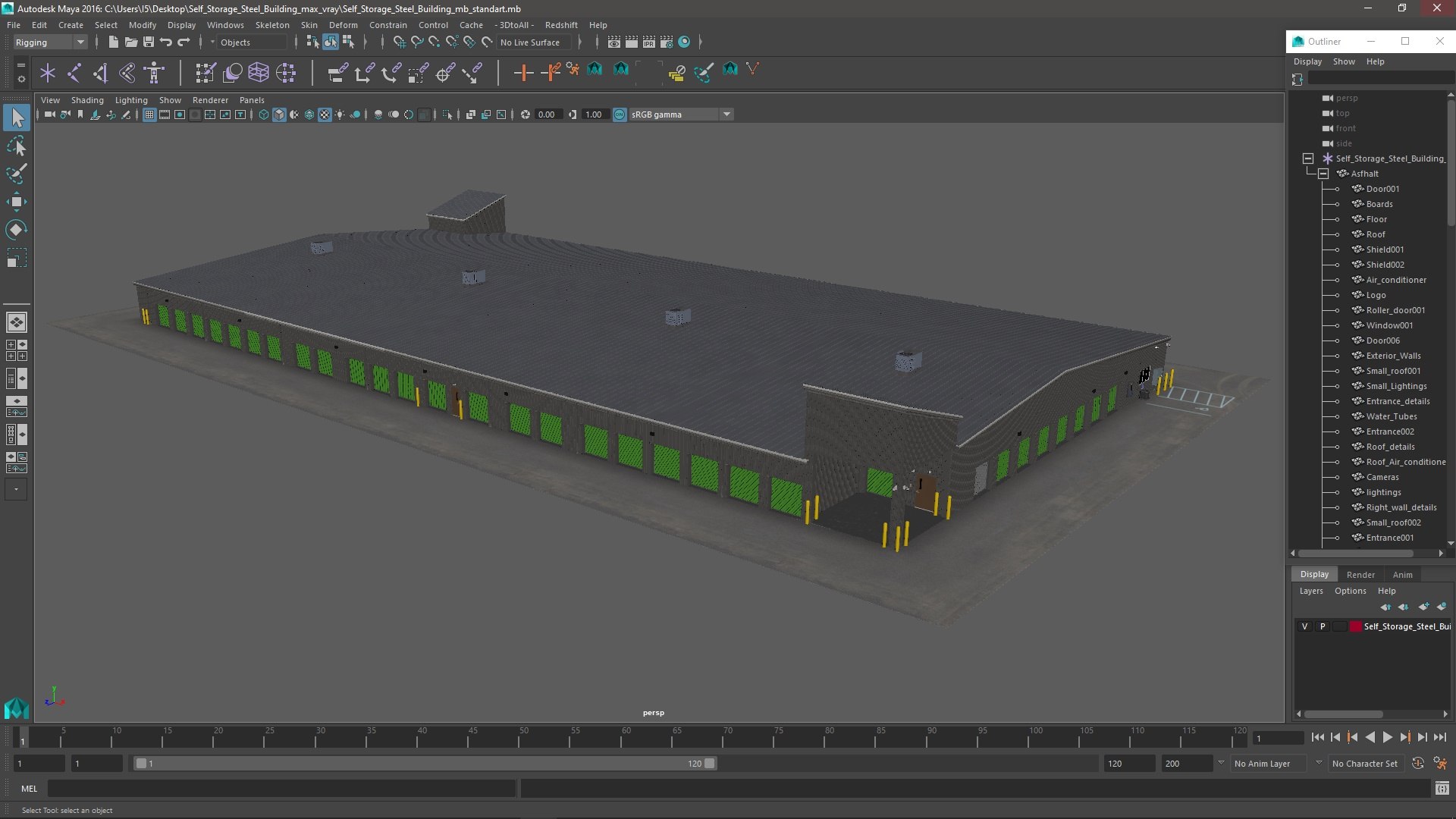Open Outliner Show menu
This screenshot has width=1456, height=819.
click(1344, 61)
